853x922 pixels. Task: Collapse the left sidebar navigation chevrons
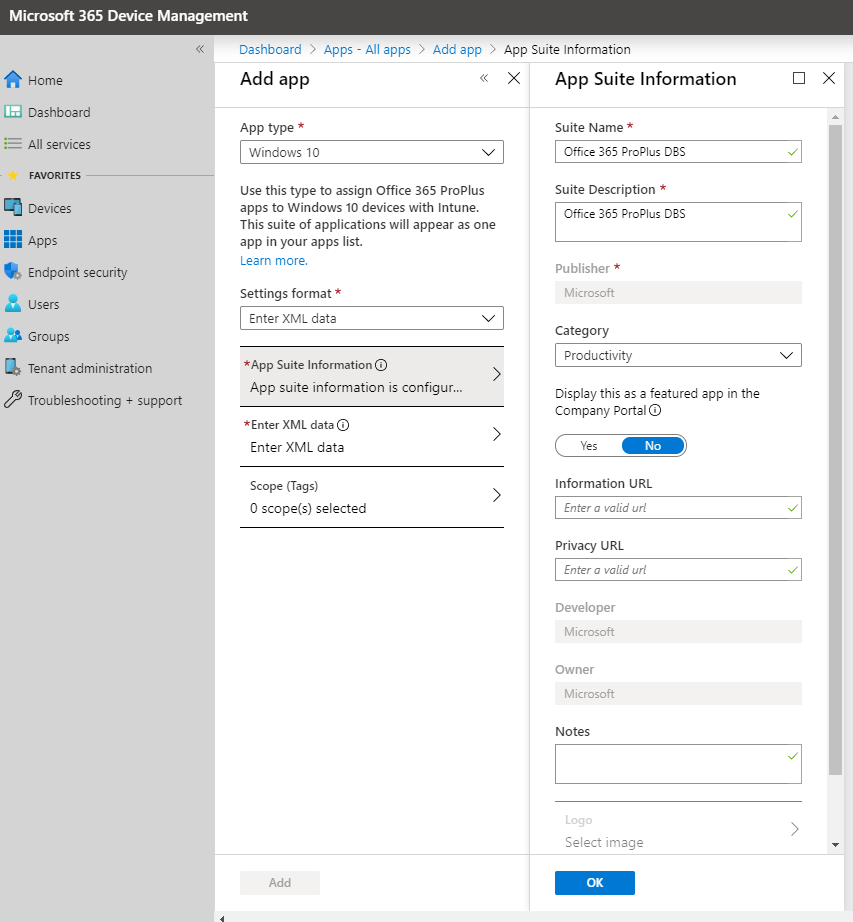tap(200, 49)
